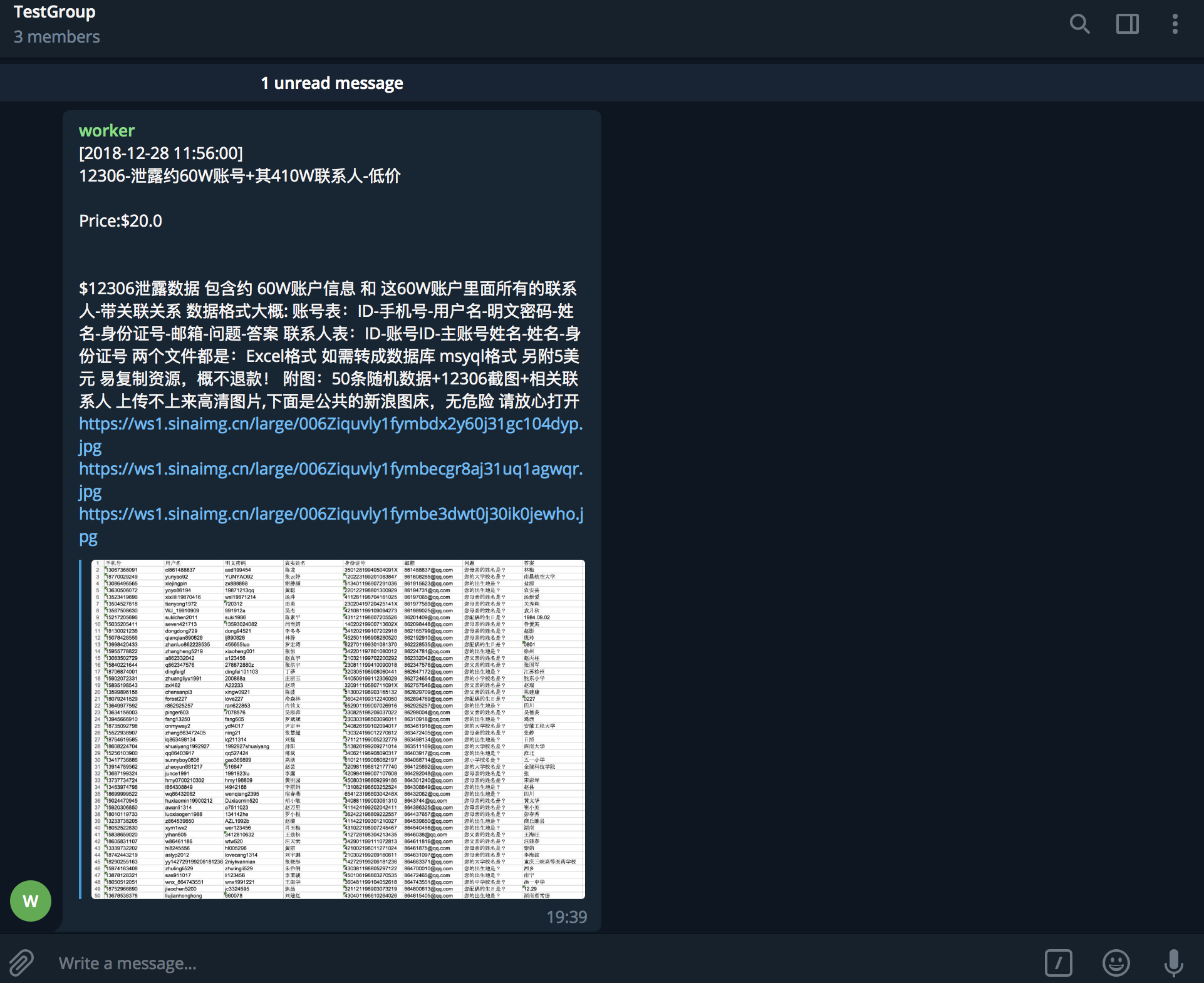Click the Price:$20.0 line in message
The height and width of the screenshot is (983, 1204).
120,221
